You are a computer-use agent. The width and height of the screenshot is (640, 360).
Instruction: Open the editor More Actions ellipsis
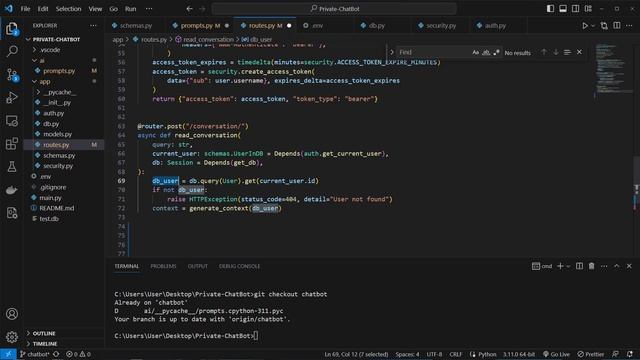click(629, 26)
